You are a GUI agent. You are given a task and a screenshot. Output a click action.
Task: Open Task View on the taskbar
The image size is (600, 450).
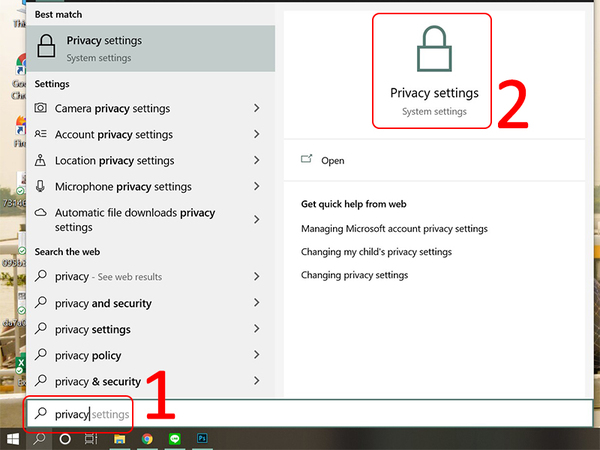tap(91, 439)
